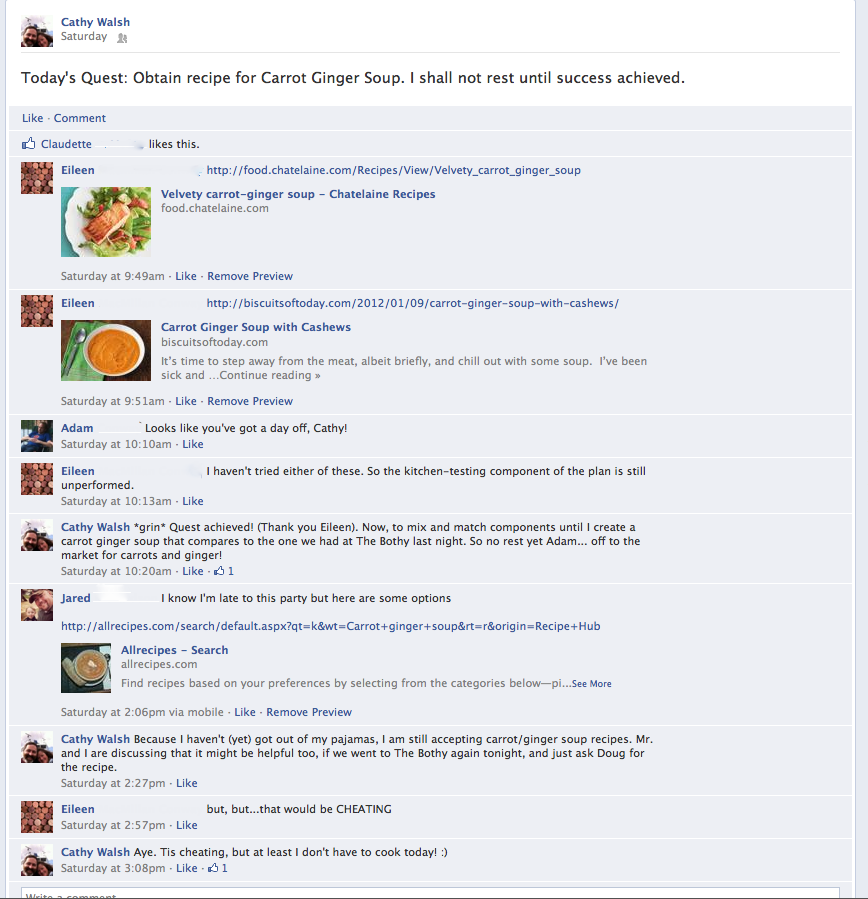Click the thumbs-up count on the 3:08pm comment
The height and width of the screenshot is (899, 868).
click(x=218, y=868)
